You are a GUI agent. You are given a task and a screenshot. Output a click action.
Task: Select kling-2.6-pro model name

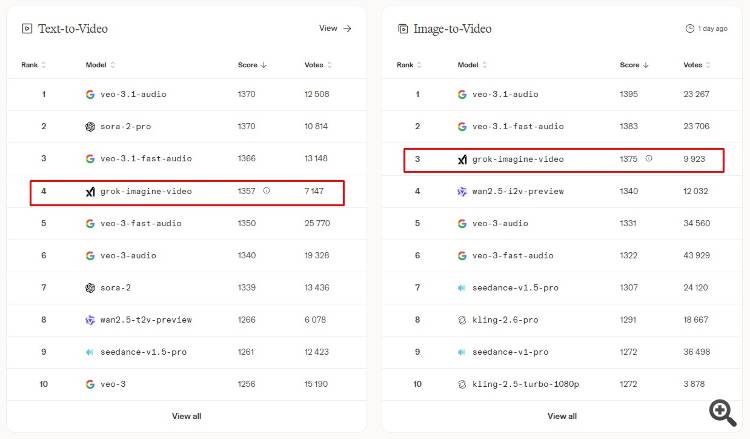click(505, 320)
